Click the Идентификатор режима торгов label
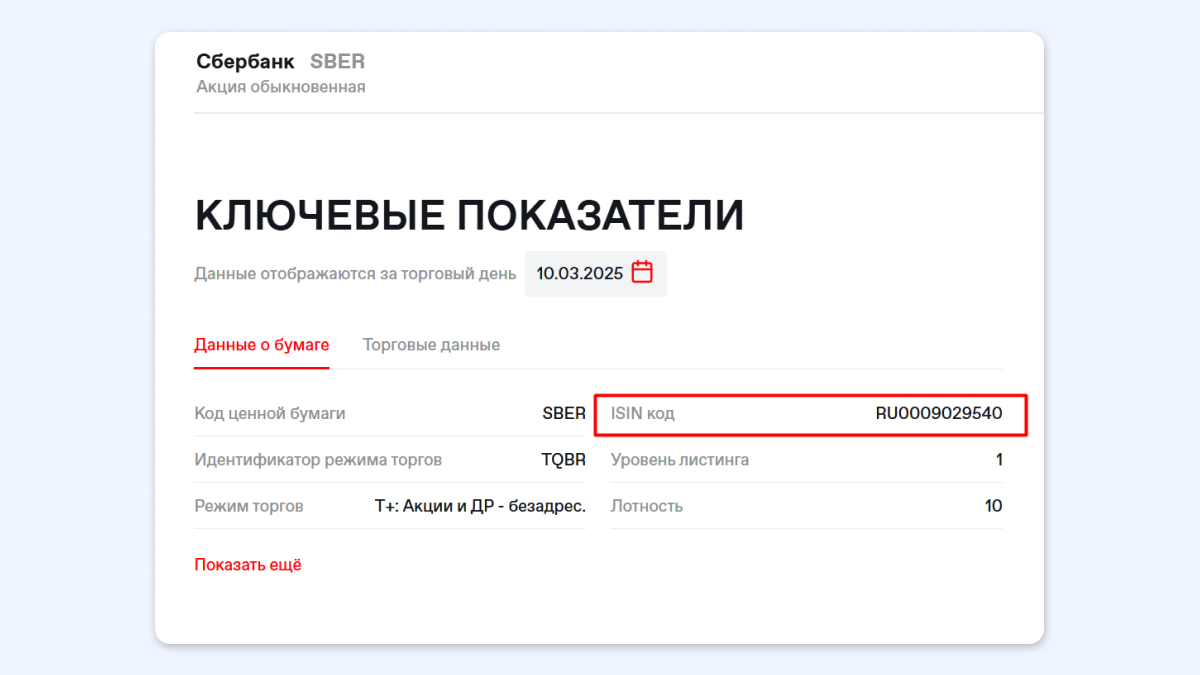 point(318,460)
